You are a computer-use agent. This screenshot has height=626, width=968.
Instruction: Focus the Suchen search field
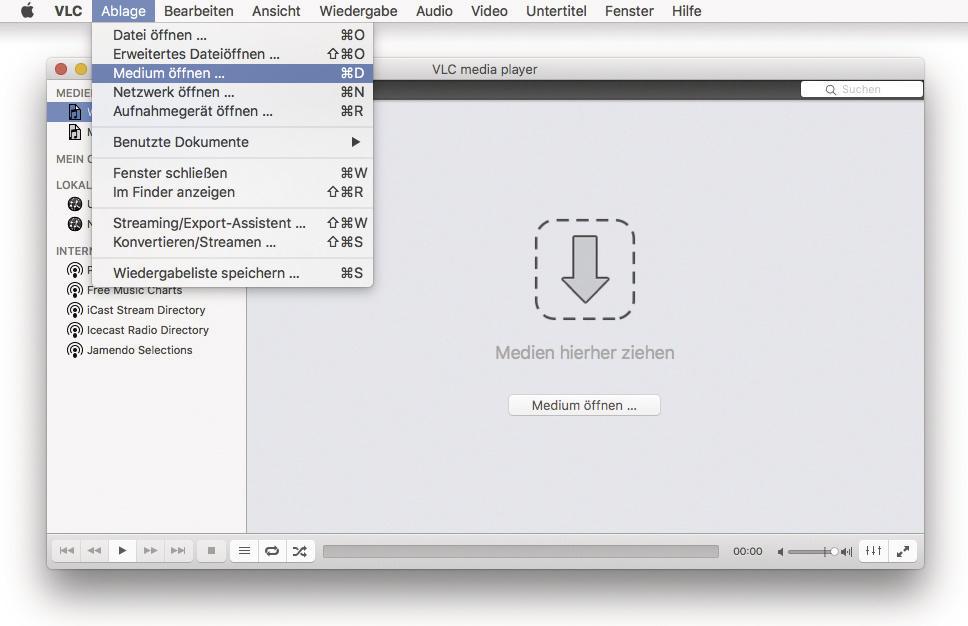862,90
